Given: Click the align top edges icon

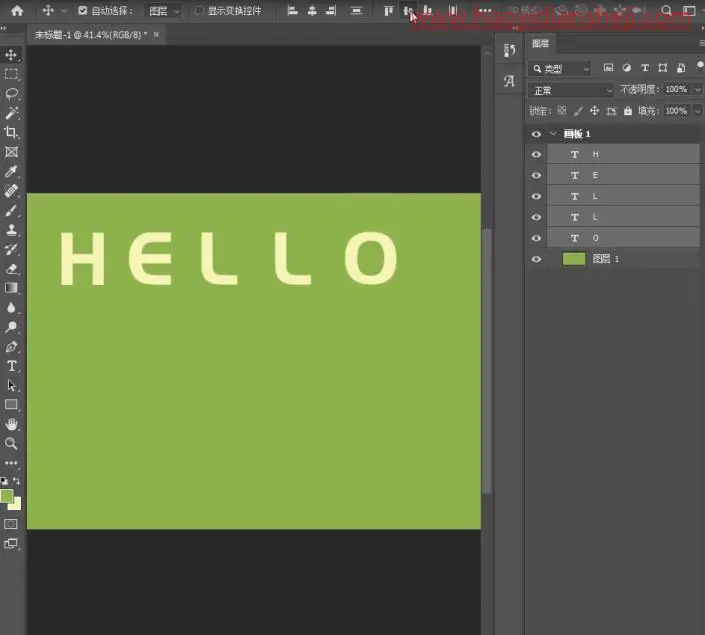Looking at the screenshot, I should click(x=388, y=10).
